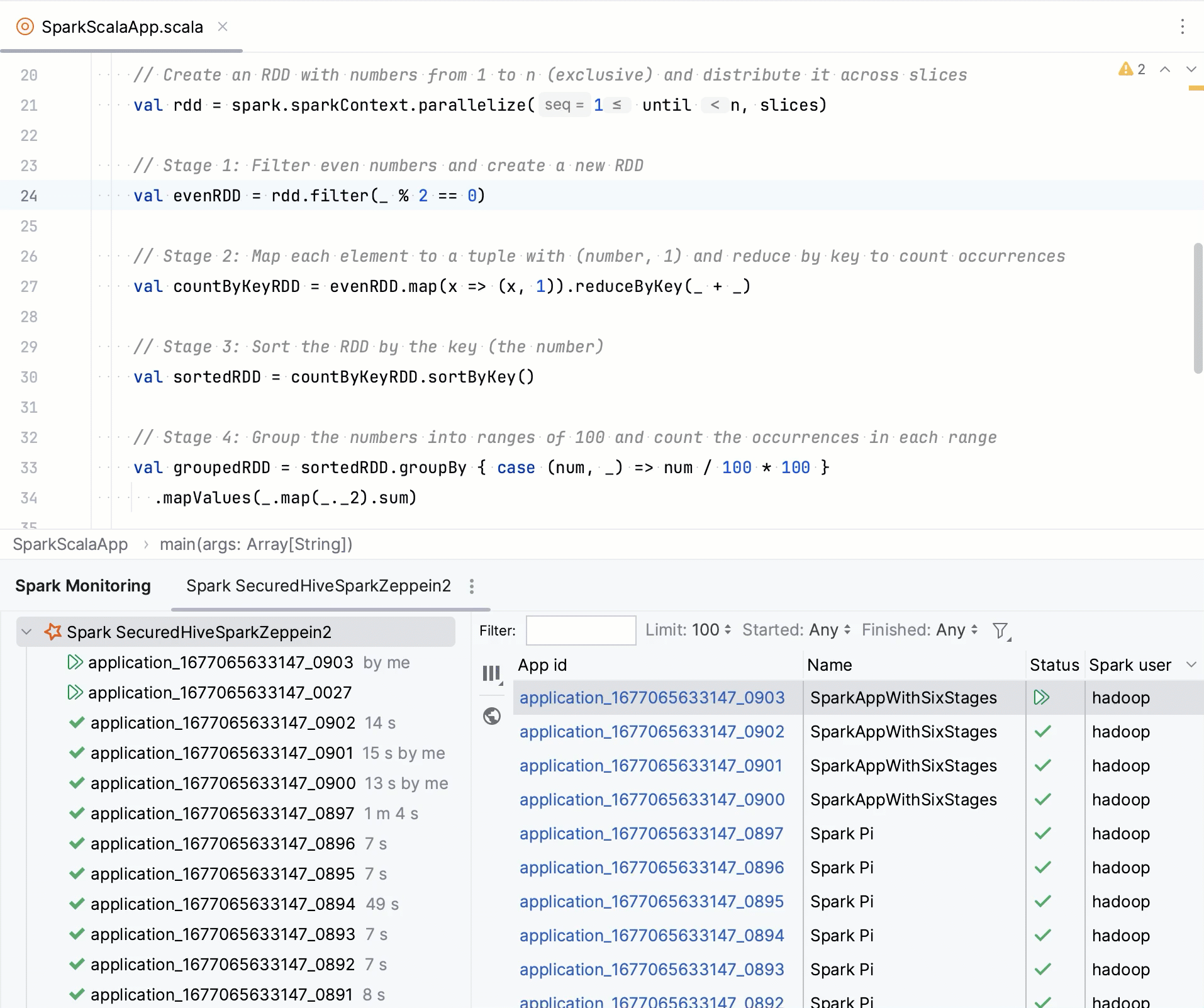This screenshot has width=1204, height=1008.
Task: Open the table columns chooser icon
Action: (492, 674)
